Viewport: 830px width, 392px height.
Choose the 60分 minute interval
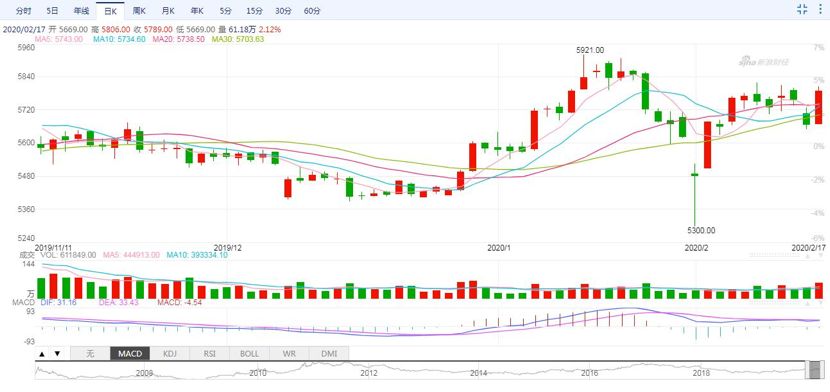coord(312,11)
